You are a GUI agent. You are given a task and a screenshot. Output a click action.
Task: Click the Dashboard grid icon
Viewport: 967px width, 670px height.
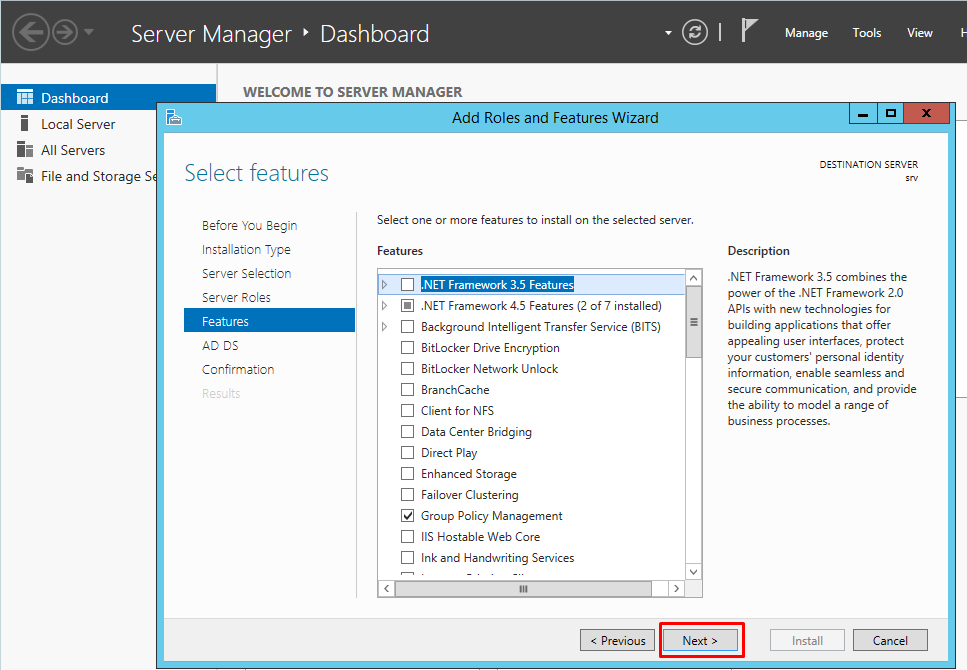pyautogui.click(x=25, y=97)
